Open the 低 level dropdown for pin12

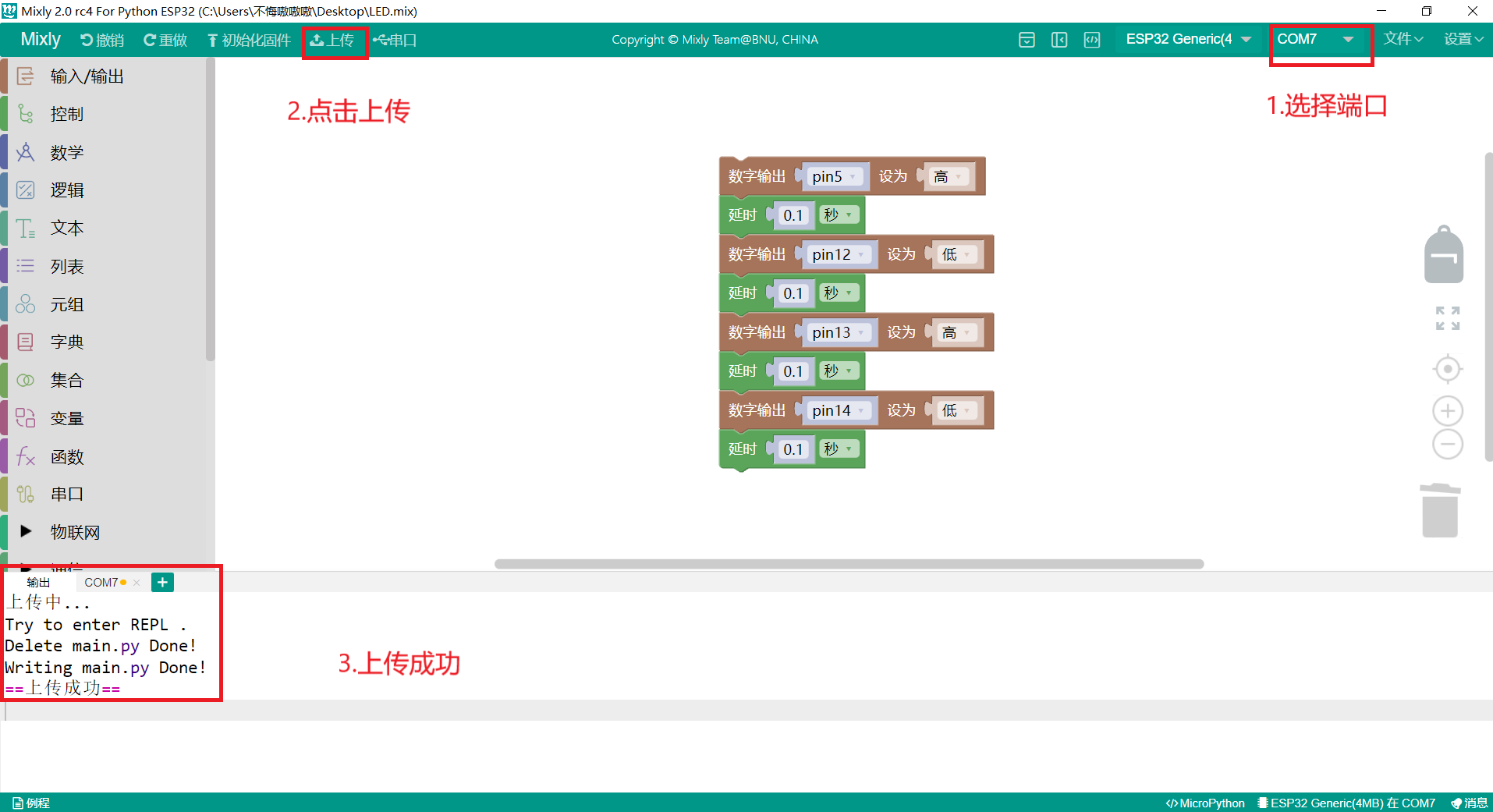[x=956, y=254]
